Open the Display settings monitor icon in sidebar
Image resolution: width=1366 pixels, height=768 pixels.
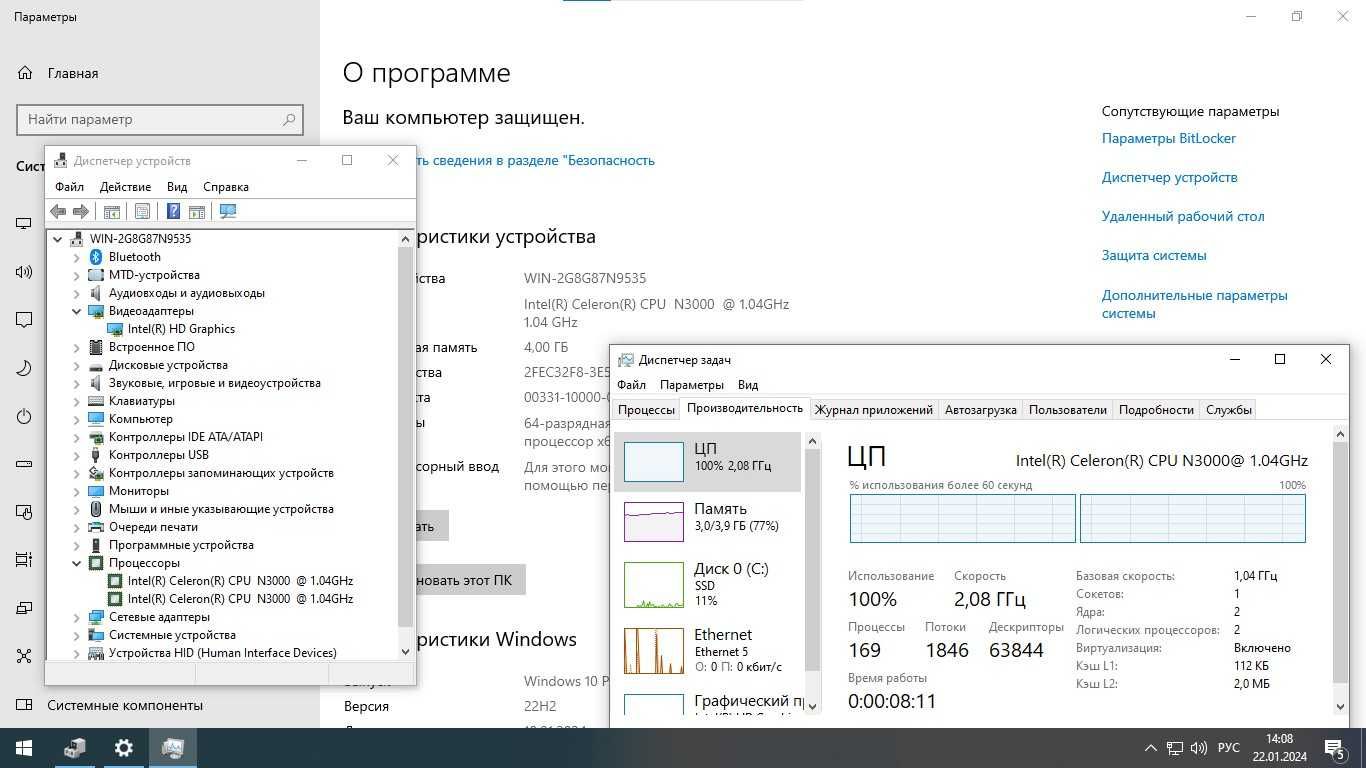coord(24,223)
